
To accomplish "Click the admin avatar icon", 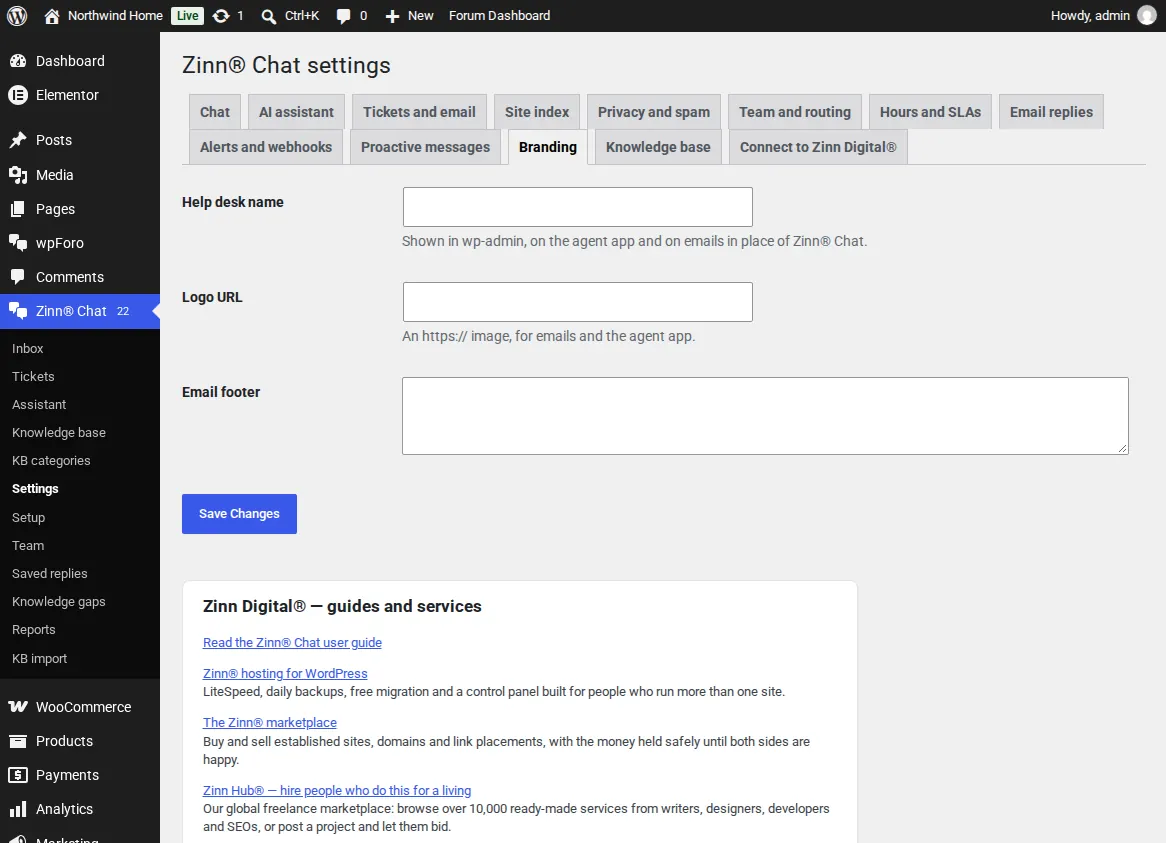I will [1147, 16].
